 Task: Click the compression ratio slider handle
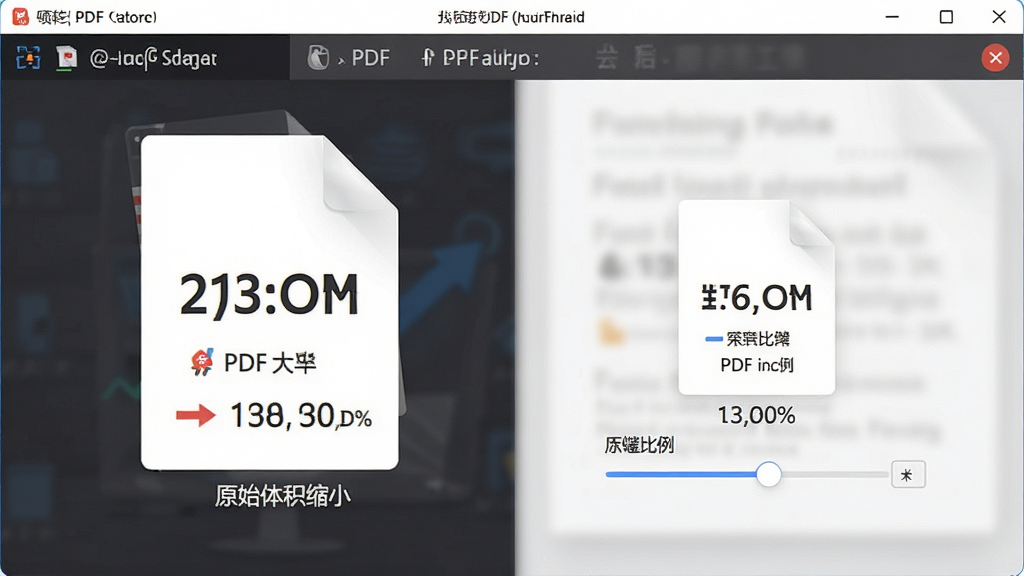[x=769, y=474]
